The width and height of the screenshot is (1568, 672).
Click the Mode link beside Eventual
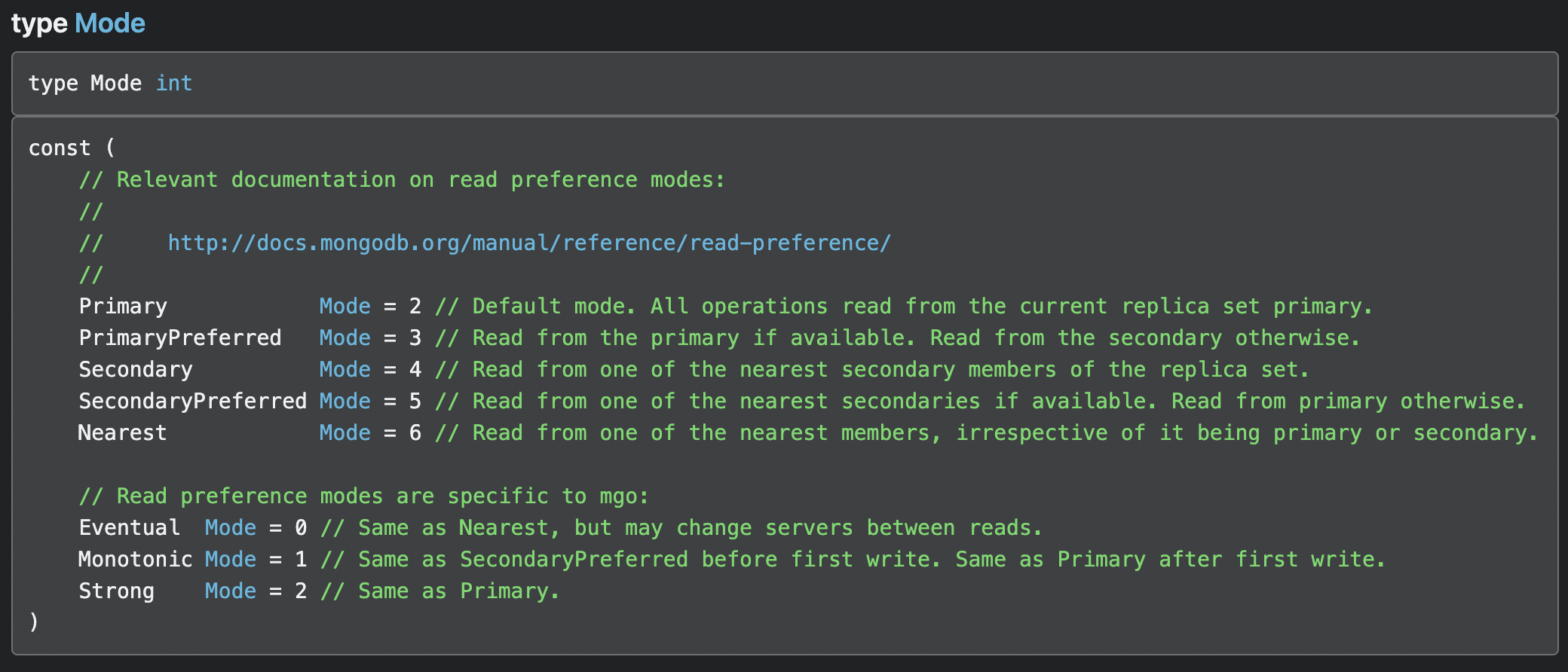click(x=230, y=528)
